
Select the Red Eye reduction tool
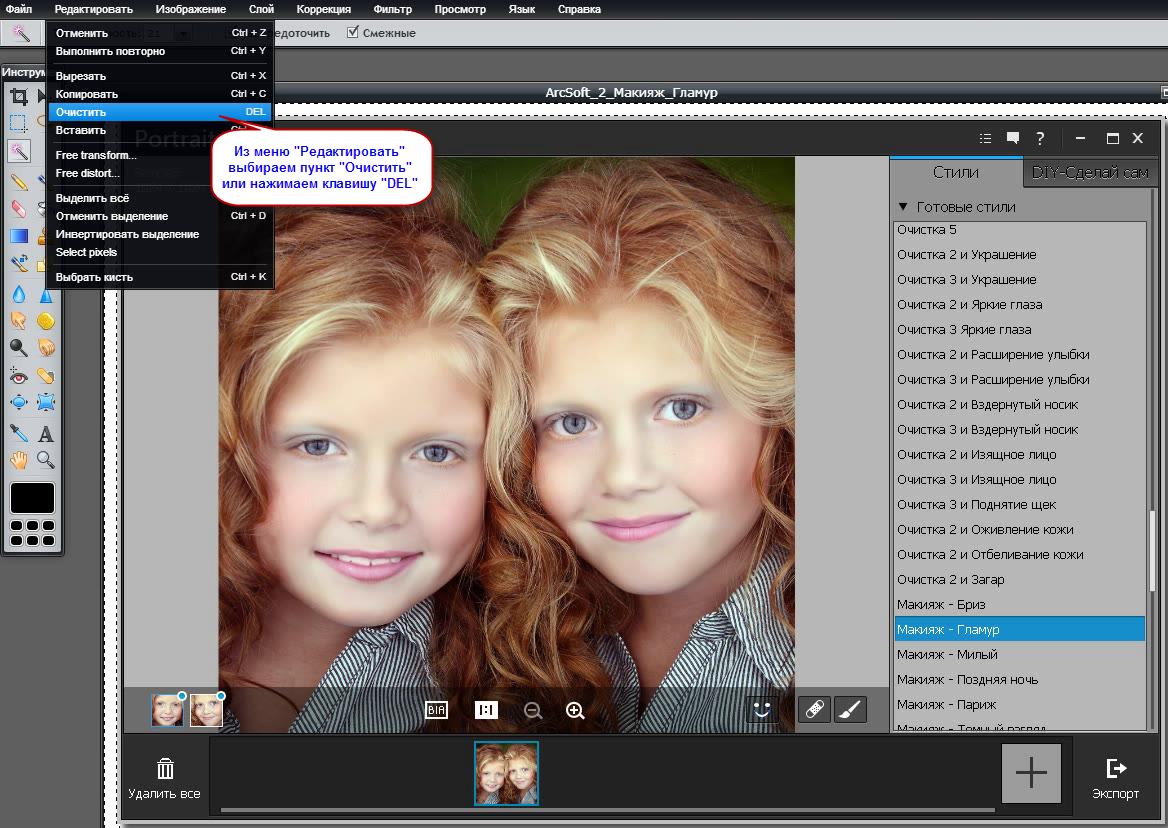[19, 376]
